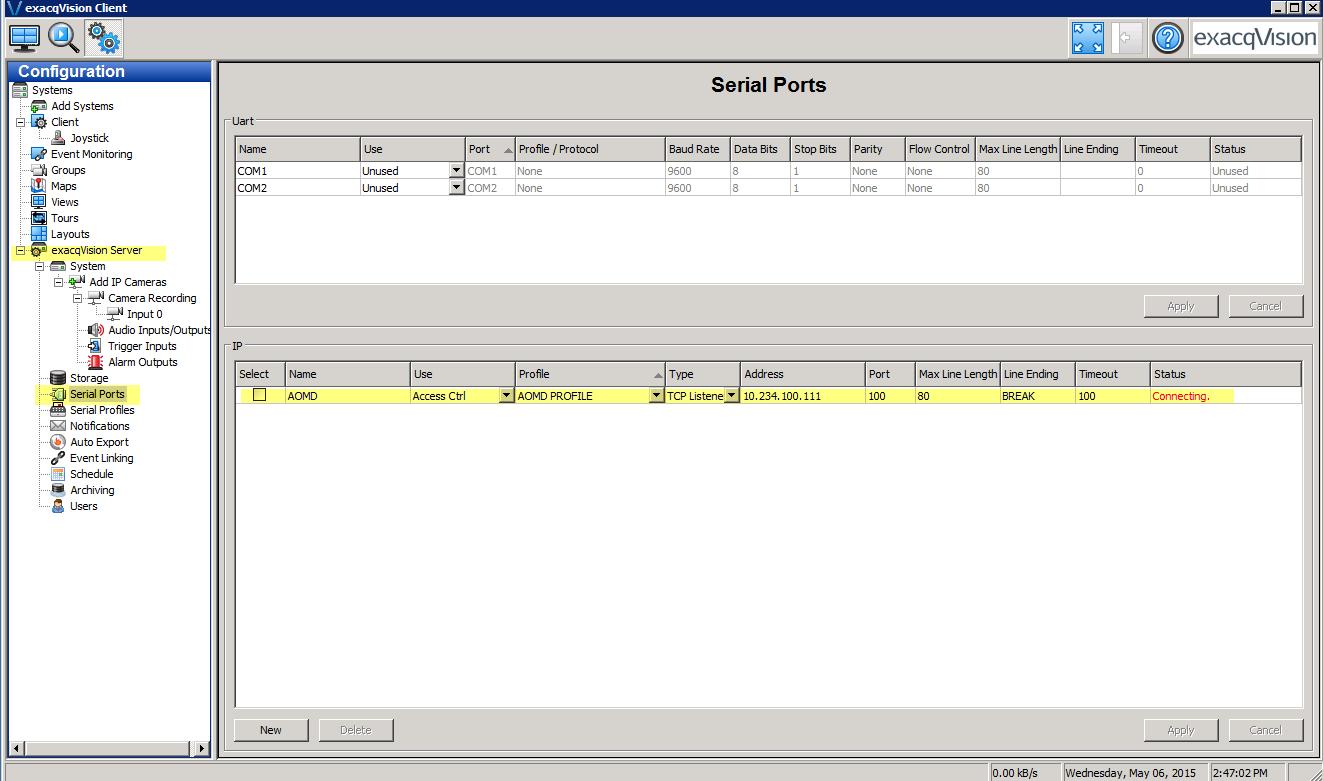The height and width of the screenshot is (781, 1324).
Task: Click the Groups icon
Action: [39, 170]
